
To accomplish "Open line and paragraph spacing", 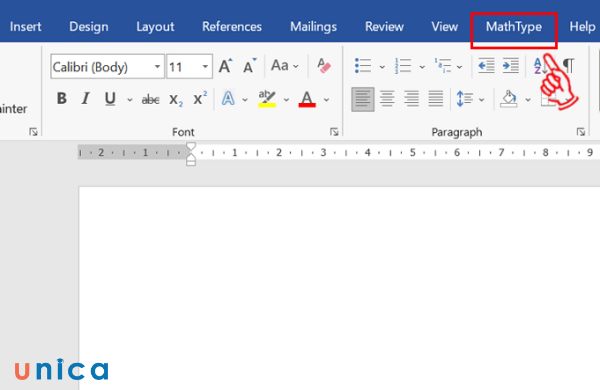I will [x=465, y=99].
